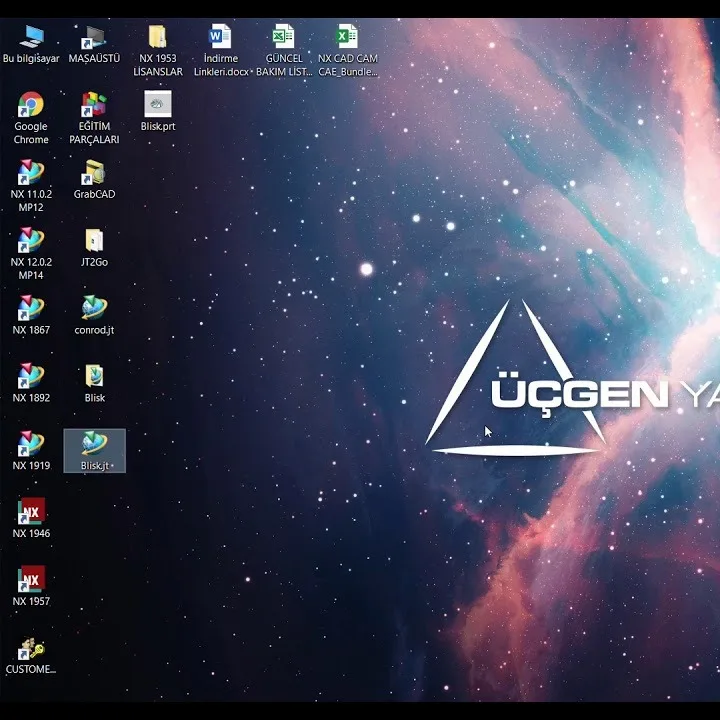Image resolution: width=720 pixels, height=720 pixels.
Task: Open NX 1953 LİSANSLAR folder
Action: (158, 51)
